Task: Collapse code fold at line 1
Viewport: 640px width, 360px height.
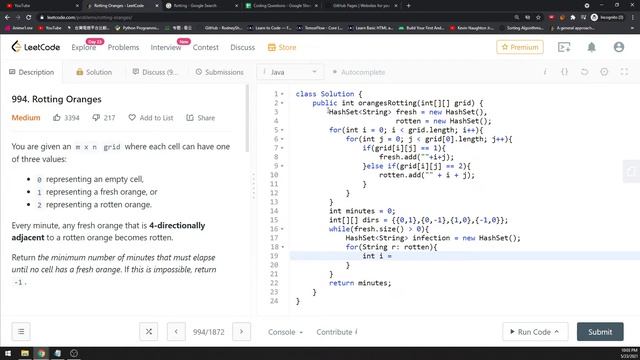Action: [x=282, y=94]
